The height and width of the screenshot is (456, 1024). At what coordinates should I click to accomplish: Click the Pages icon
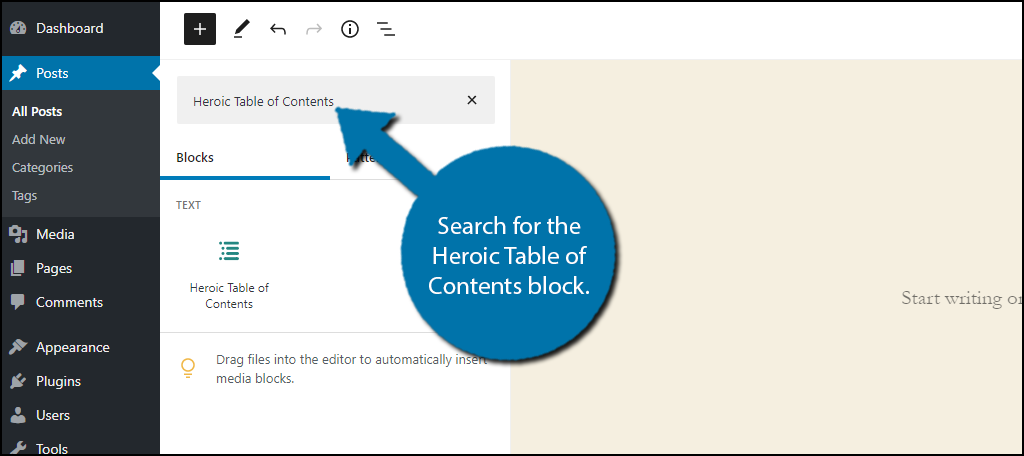(18, 268)
